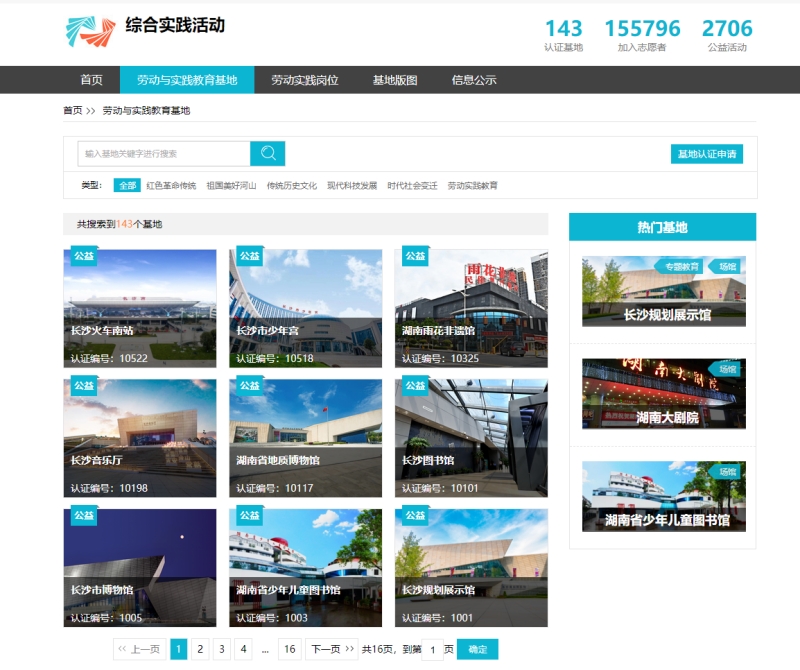Screen dimensions: 800x670
Task: Click the 专题教育 tag on 长沙规划展示馆
Action: tap(683, 267)
